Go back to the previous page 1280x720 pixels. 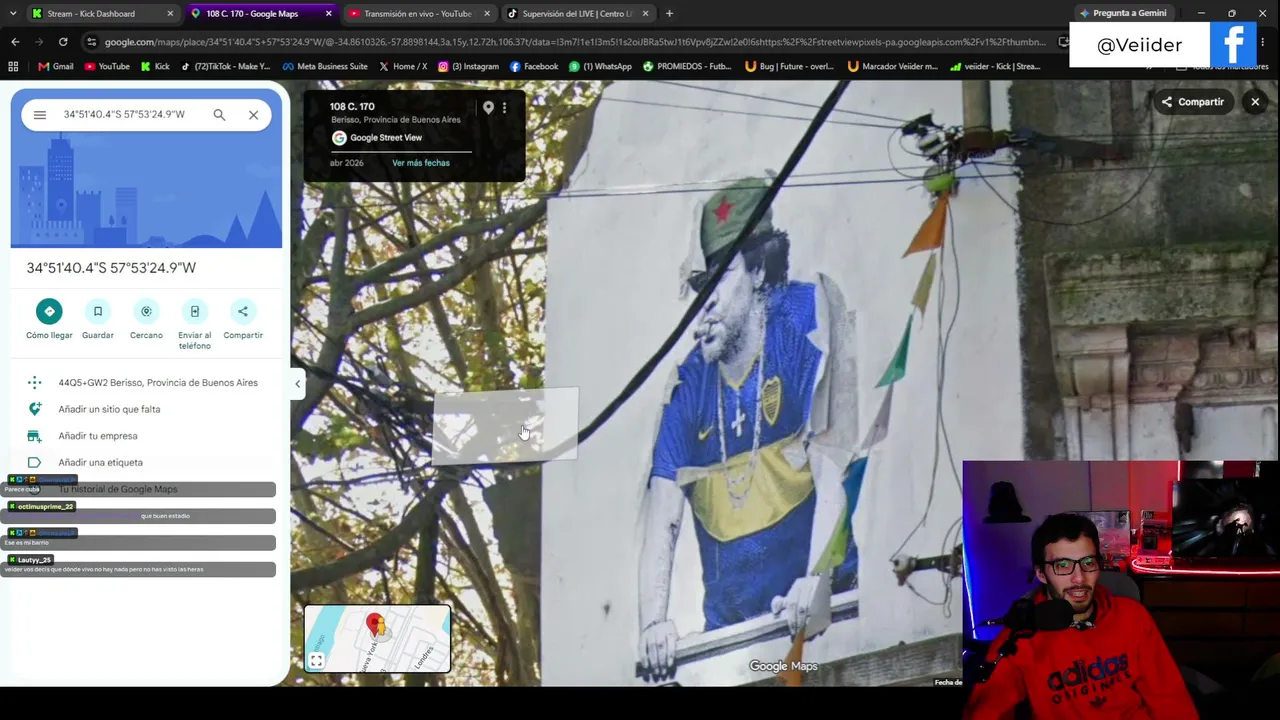click(x=15, y=42)
